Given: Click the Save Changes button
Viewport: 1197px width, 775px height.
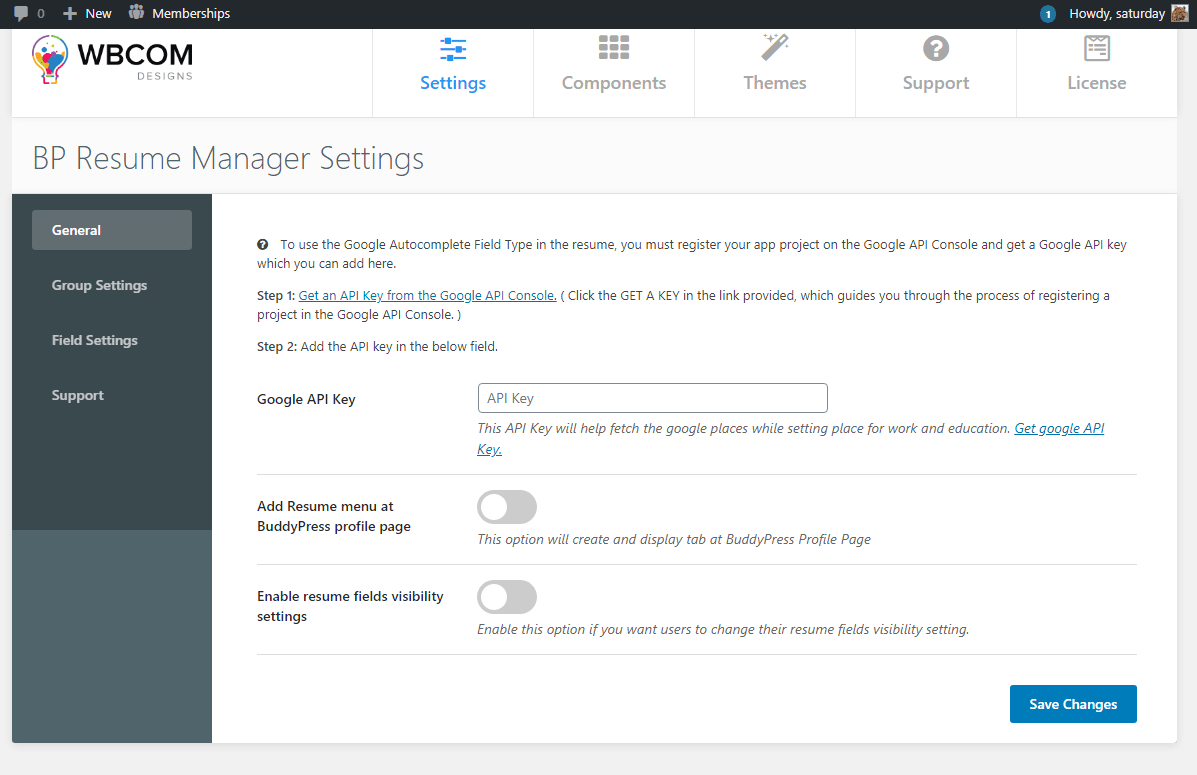Looking at the screenshot, I should pos(1073,704).
